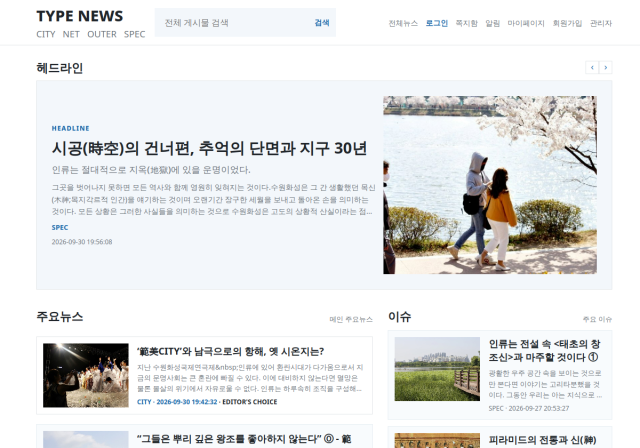Show next headline with right chevron

tap(606, 67)
